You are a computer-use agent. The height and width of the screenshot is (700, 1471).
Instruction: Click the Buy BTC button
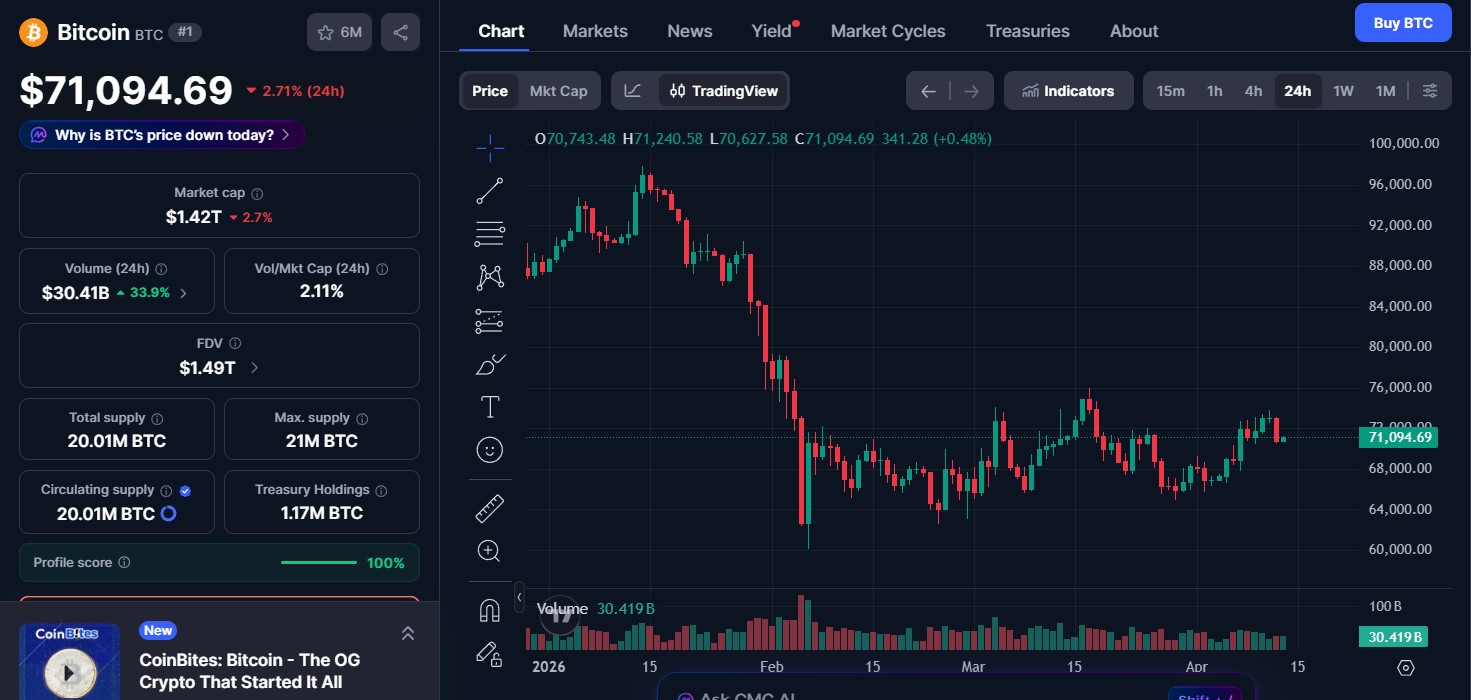[1403, 22]
